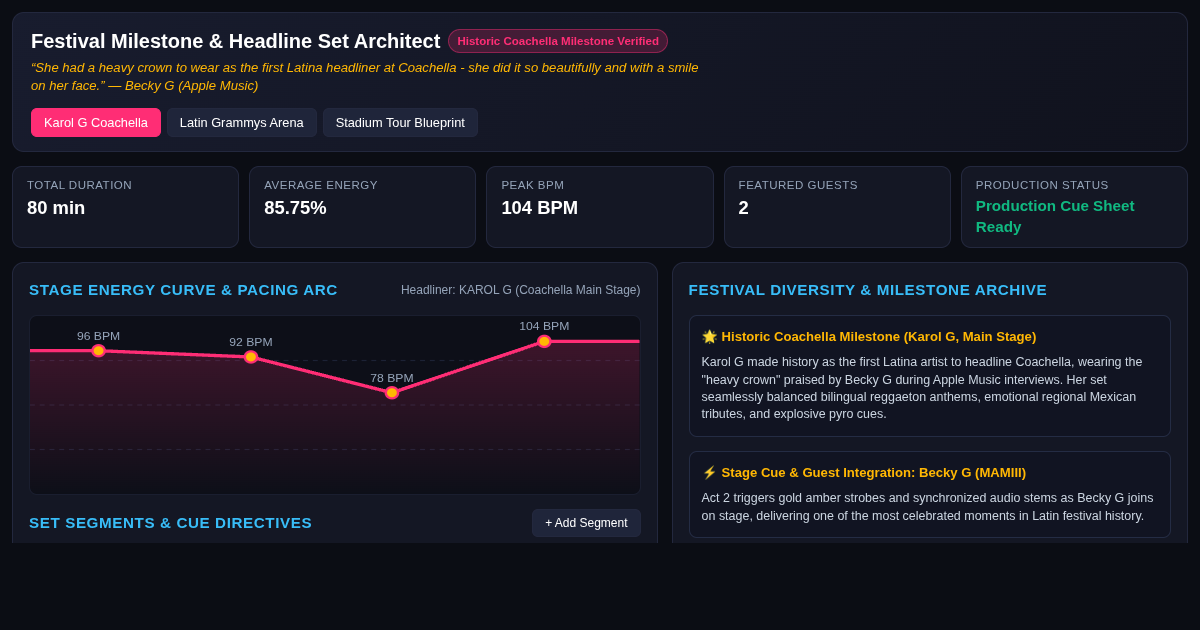Click the Peak BPM 104 BPM value
This screenshot has width=1200, height=630.
[539, 208]
